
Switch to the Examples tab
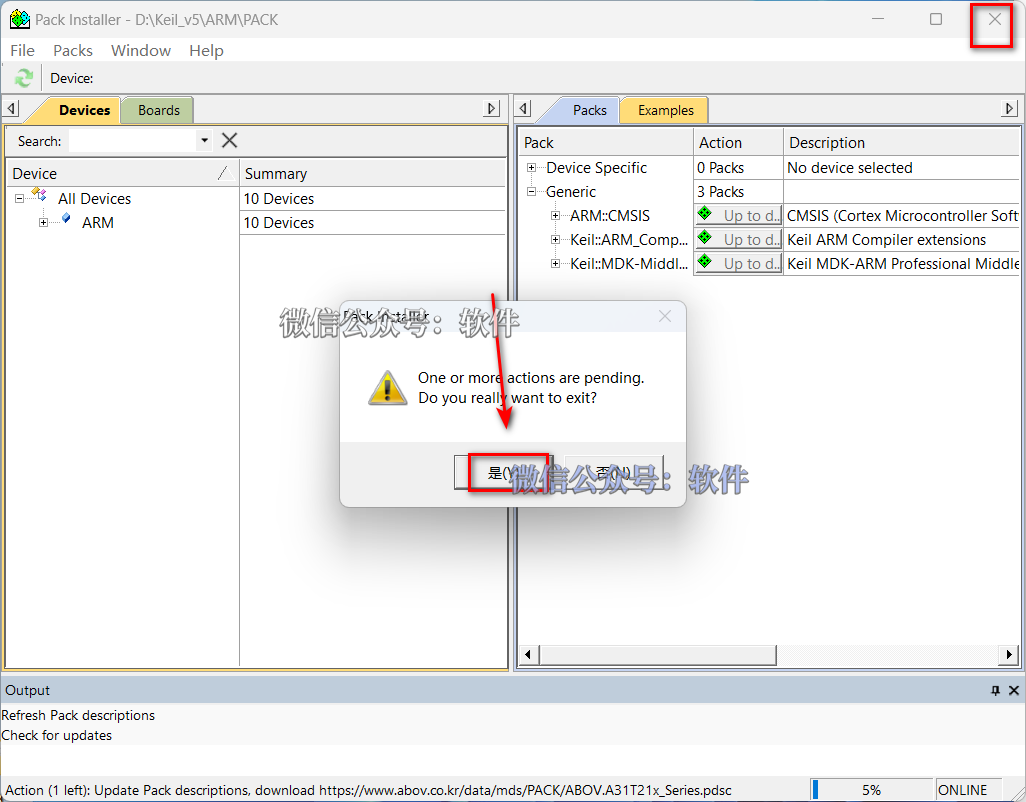coord(665,110)
